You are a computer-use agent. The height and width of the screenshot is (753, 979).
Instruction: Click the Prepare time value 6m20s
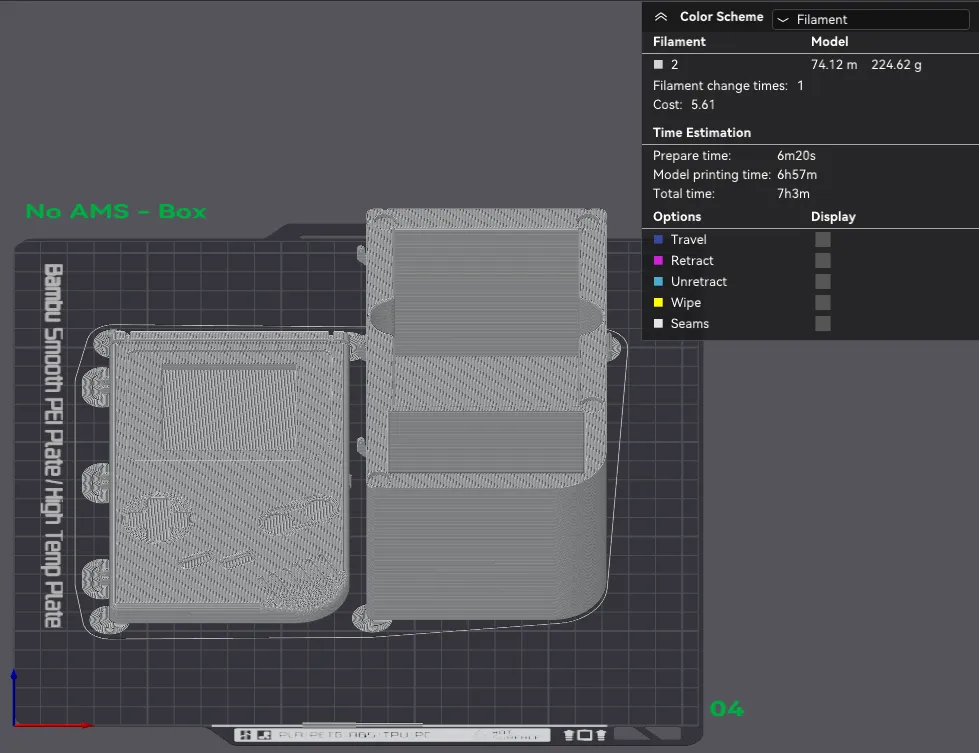[796, 155]
